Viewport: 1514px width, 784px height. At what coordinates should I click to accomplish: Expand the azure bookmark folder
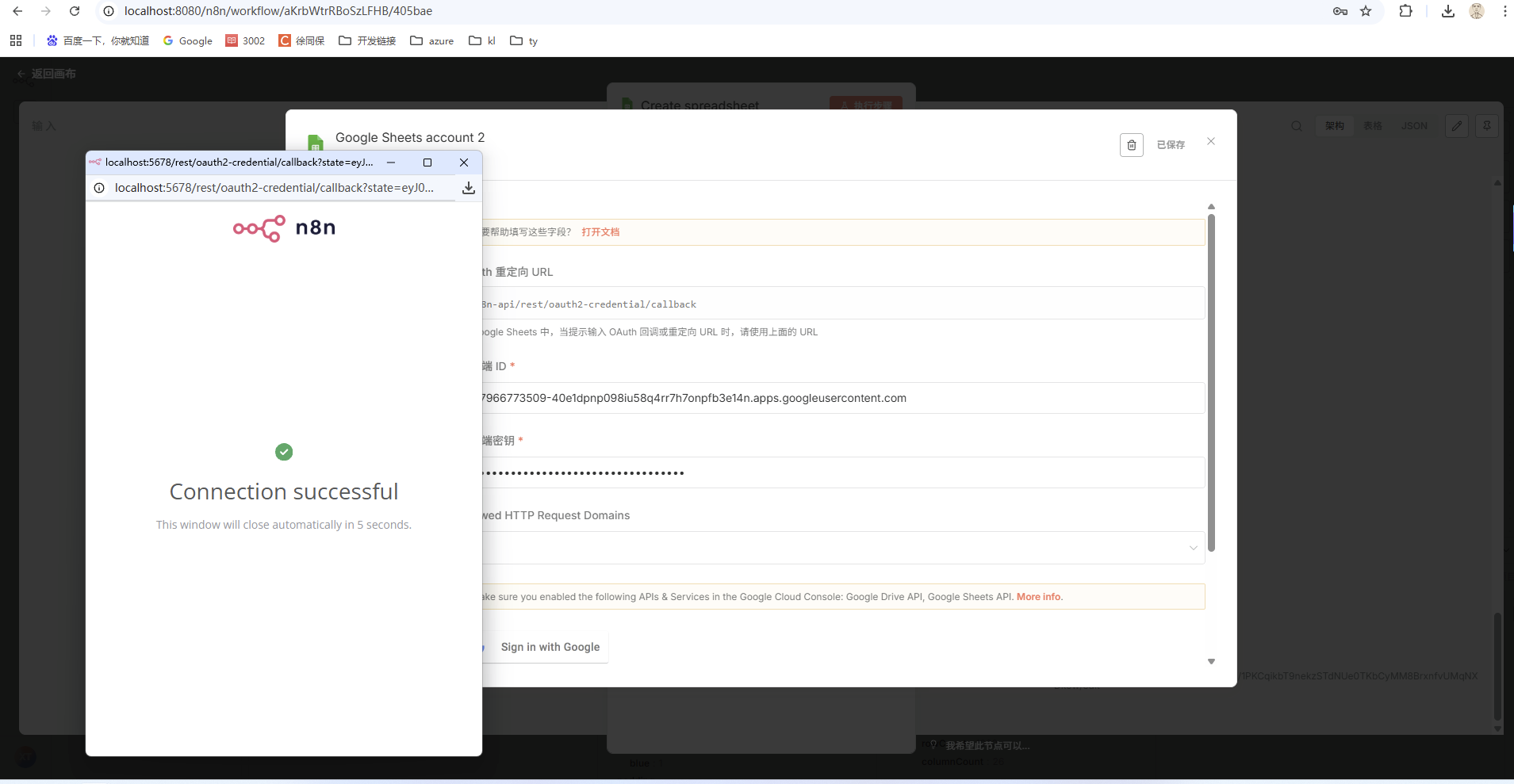[432, 40]
